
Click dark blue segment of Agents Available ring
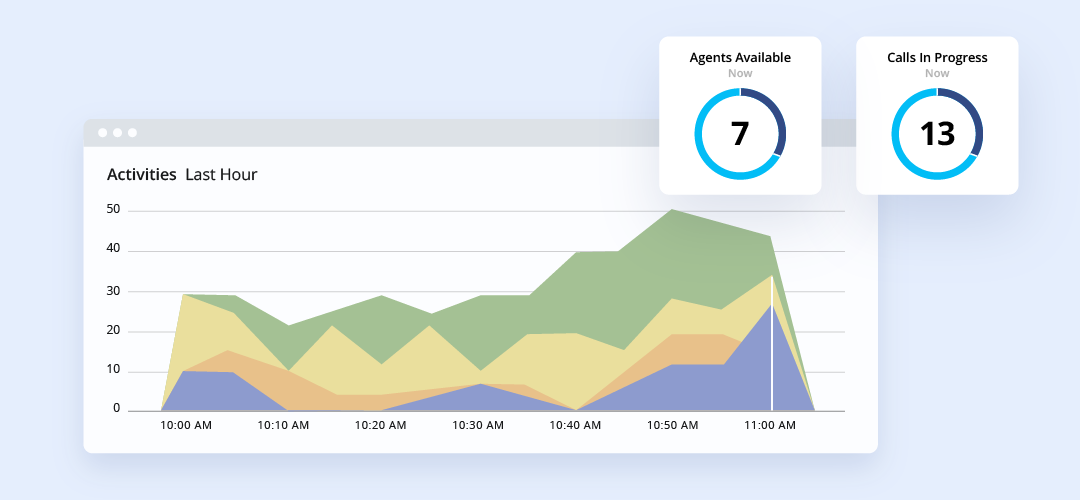[778, 116]
